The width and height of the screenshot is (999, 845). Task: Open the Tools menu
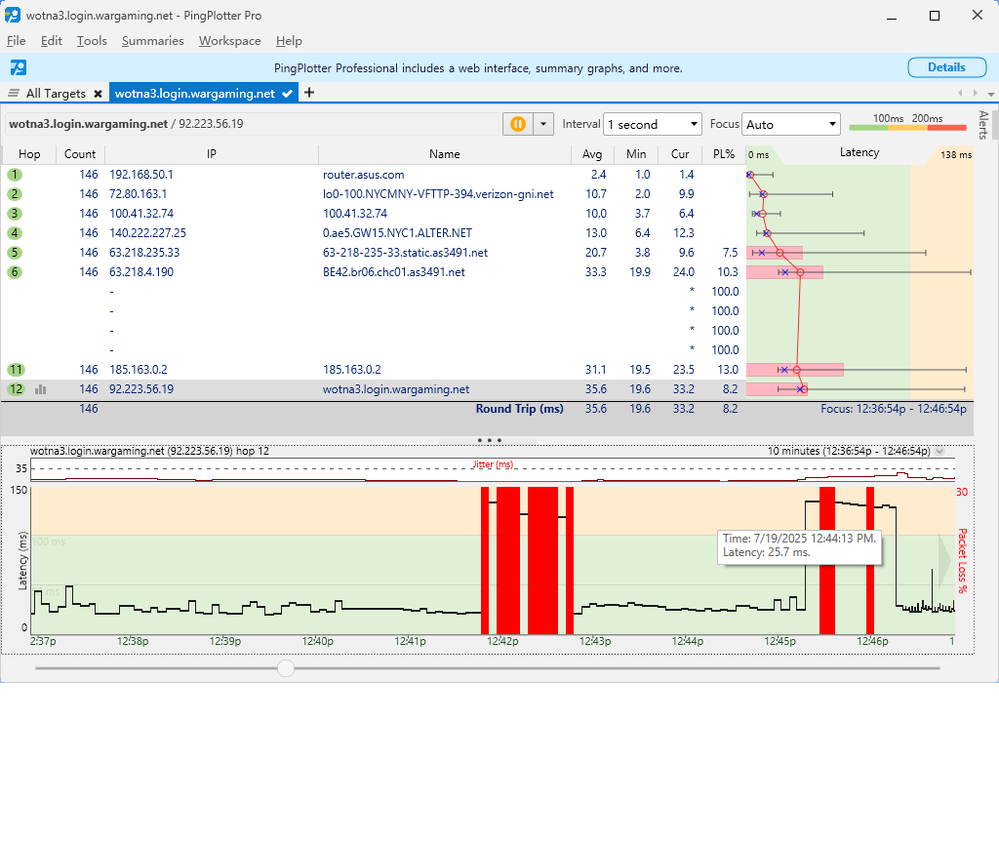coord(92,41)
